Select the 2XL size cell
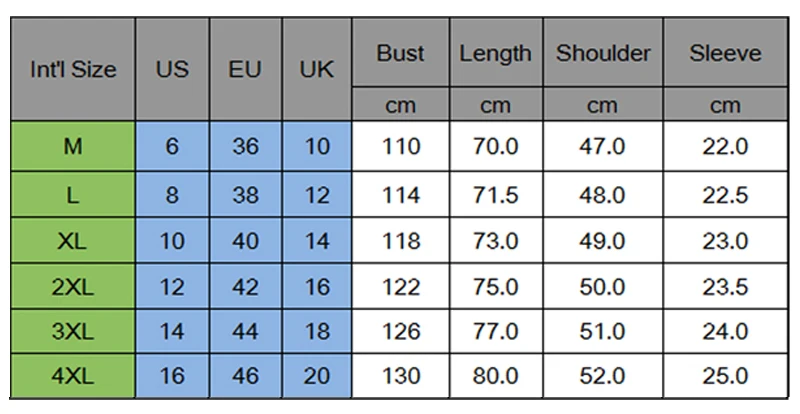This screenshot has height=414, width=800. pyautogui.click(x=73, y=286)
